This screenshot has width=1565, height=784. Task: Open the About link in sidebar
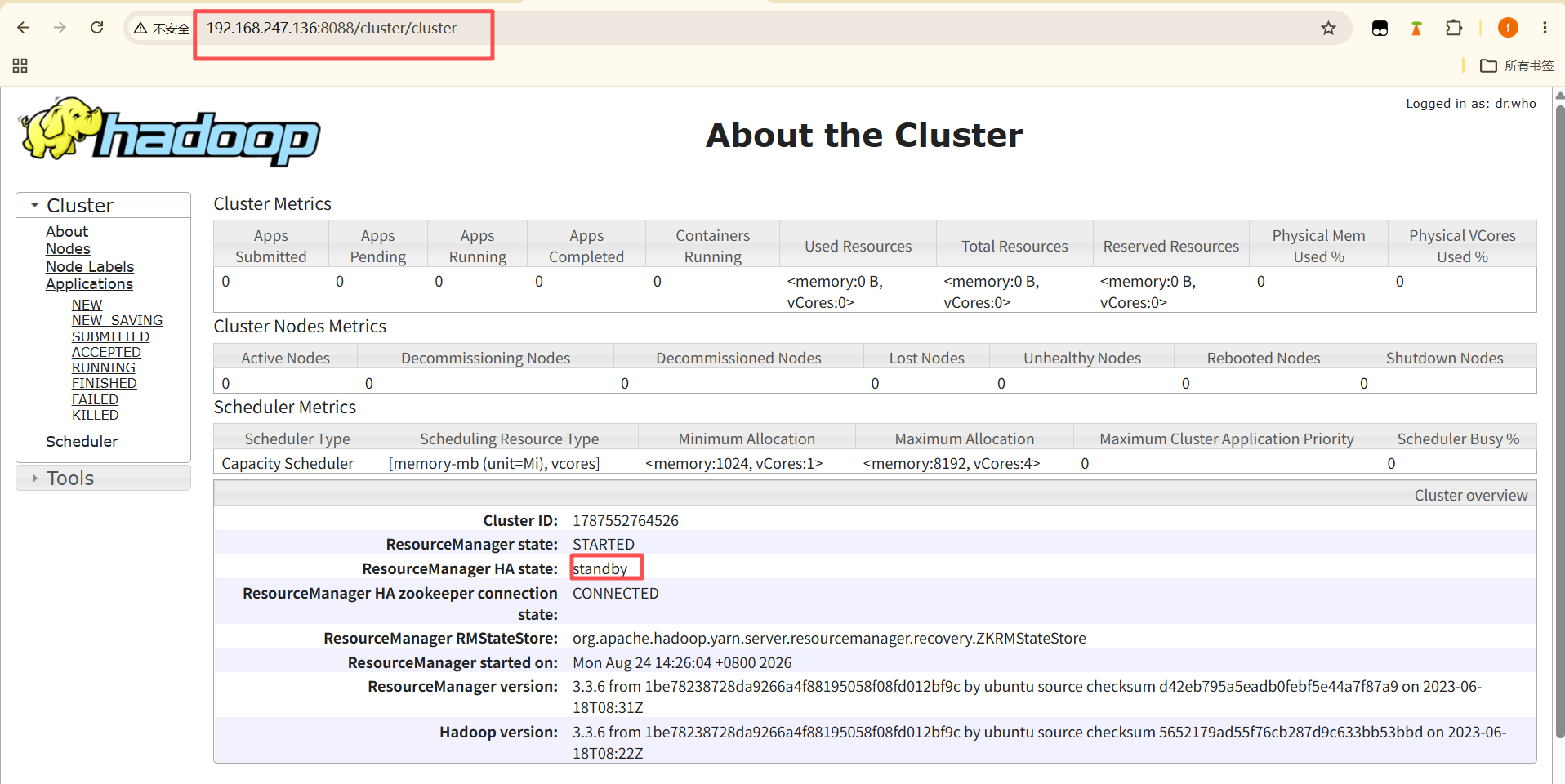tap(67, 232)
